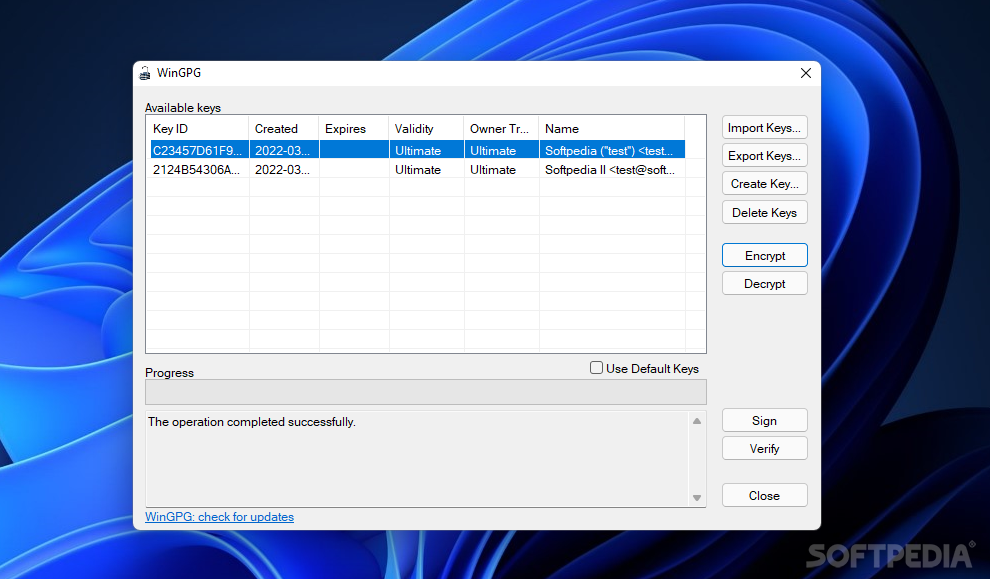Click the operation completed successfully message
The width and height of the screenshot is (991, 583).
coord(252,422)
